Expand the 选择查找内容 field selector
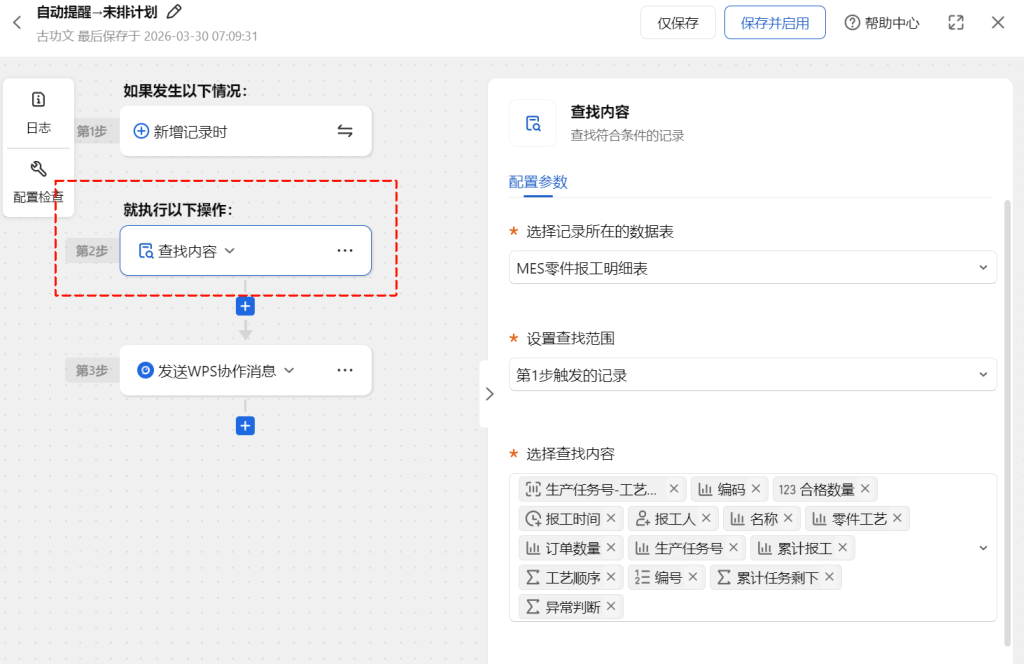The width and height of the screenshot is (1024, 664). [x=983, y=548]
